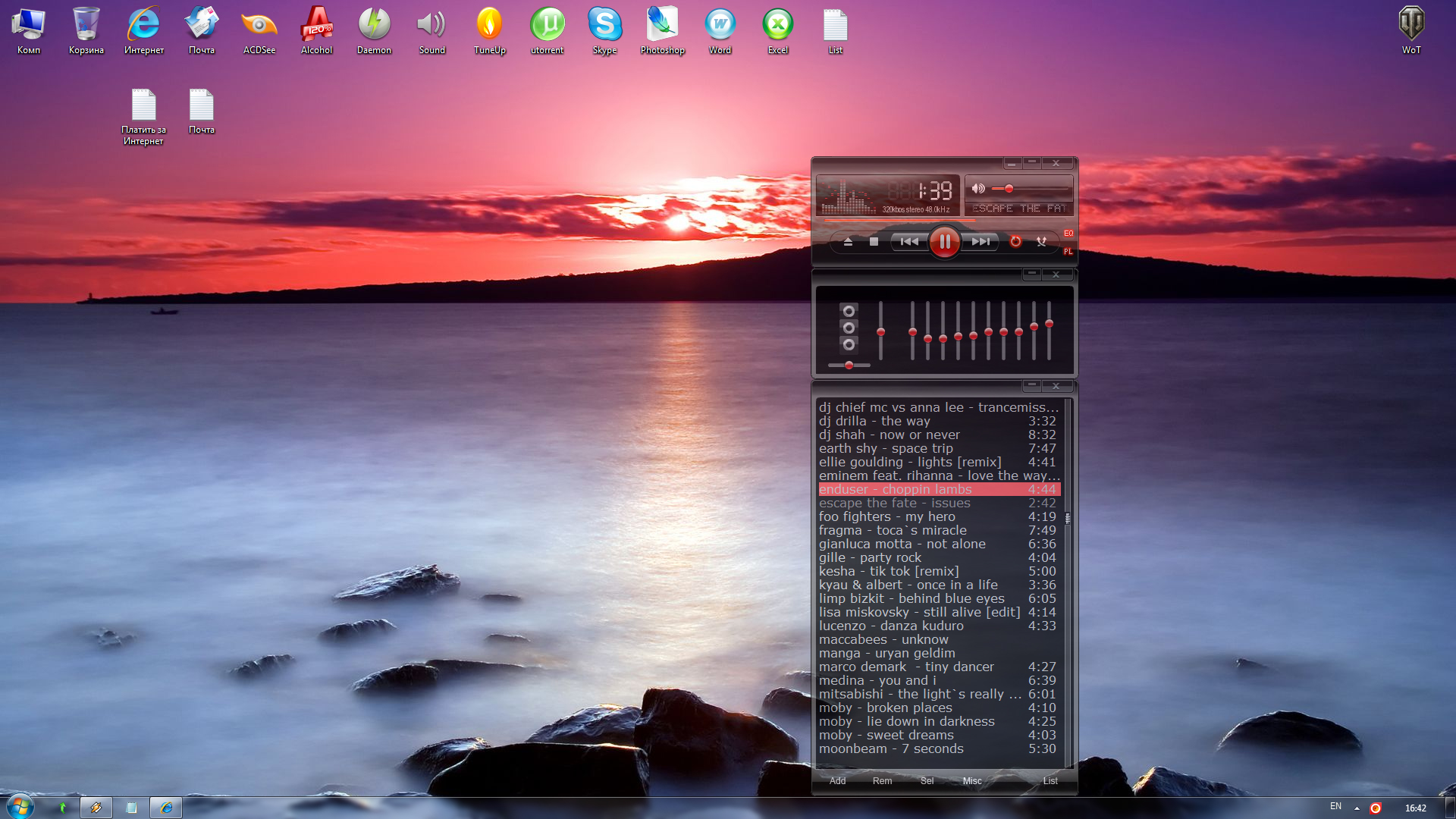Viewport: 1456px width, 819px height.
Task: Open the Windows Start orb
Action: (20, 806)
